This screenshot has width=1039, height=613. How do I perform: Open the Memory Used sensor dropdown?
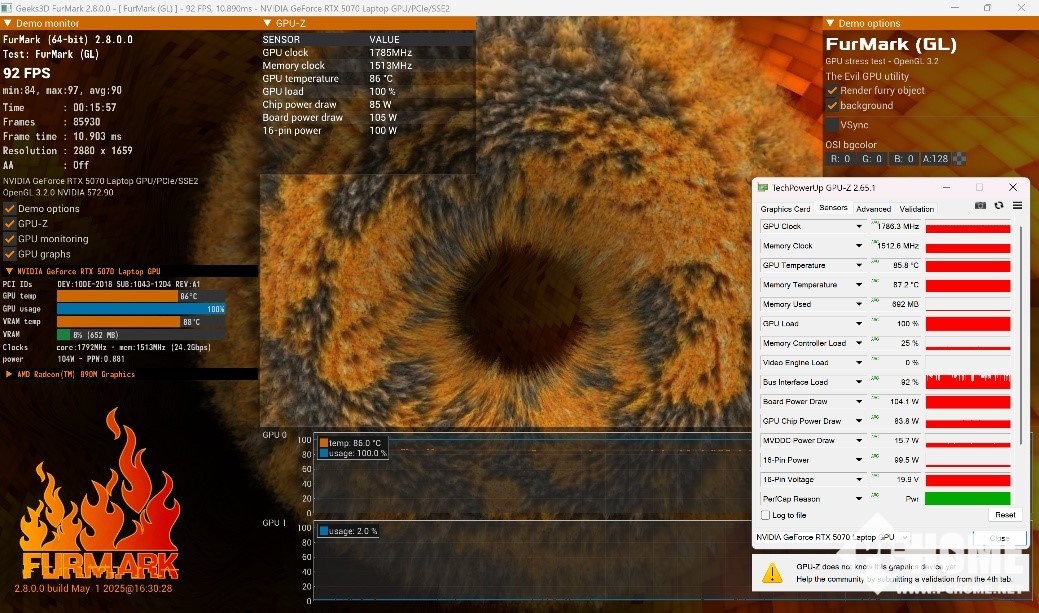[x=859, y=304]
